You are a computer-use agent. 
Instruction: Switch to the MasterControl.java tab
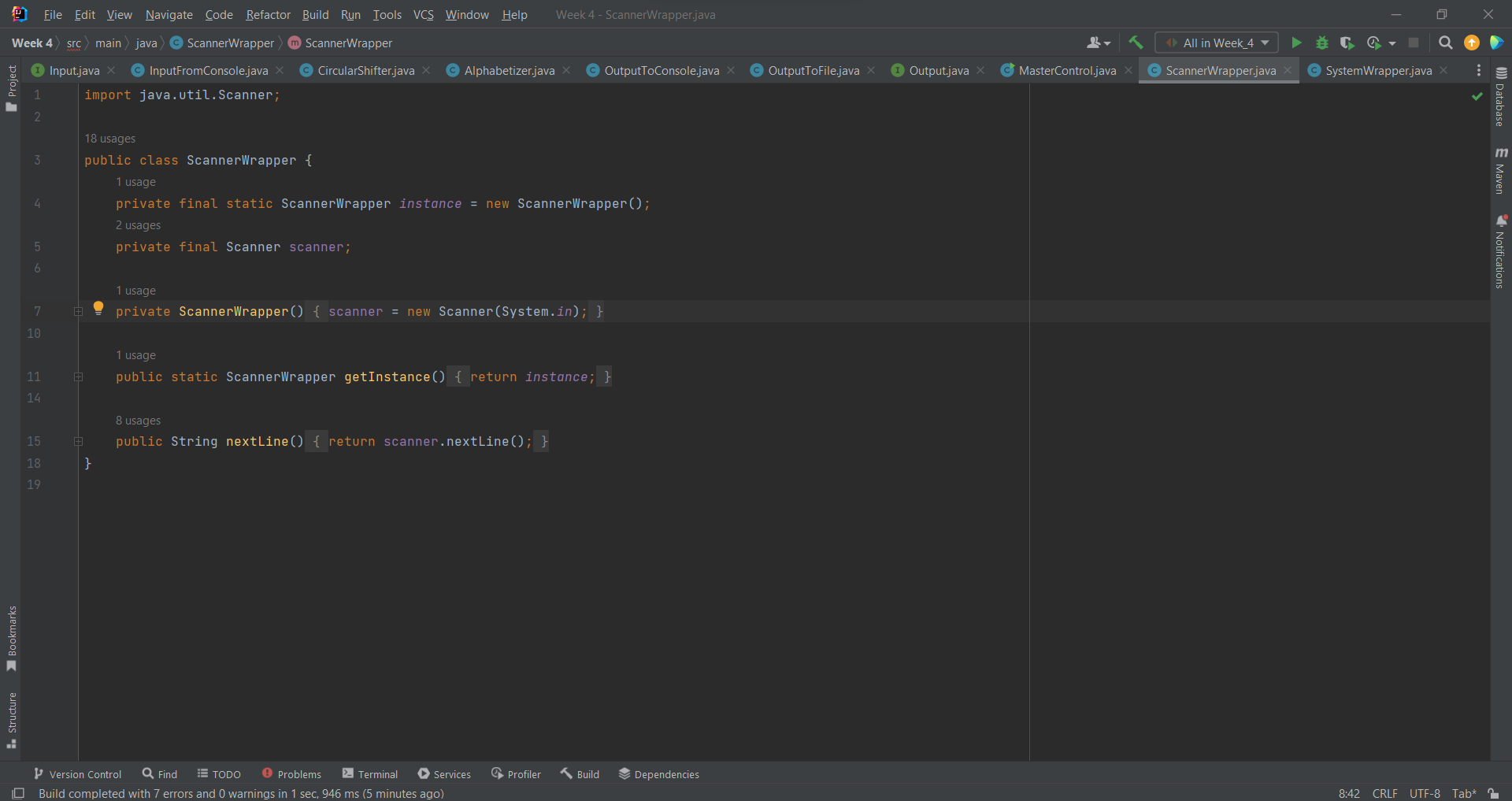click(x=1066, y=71)
